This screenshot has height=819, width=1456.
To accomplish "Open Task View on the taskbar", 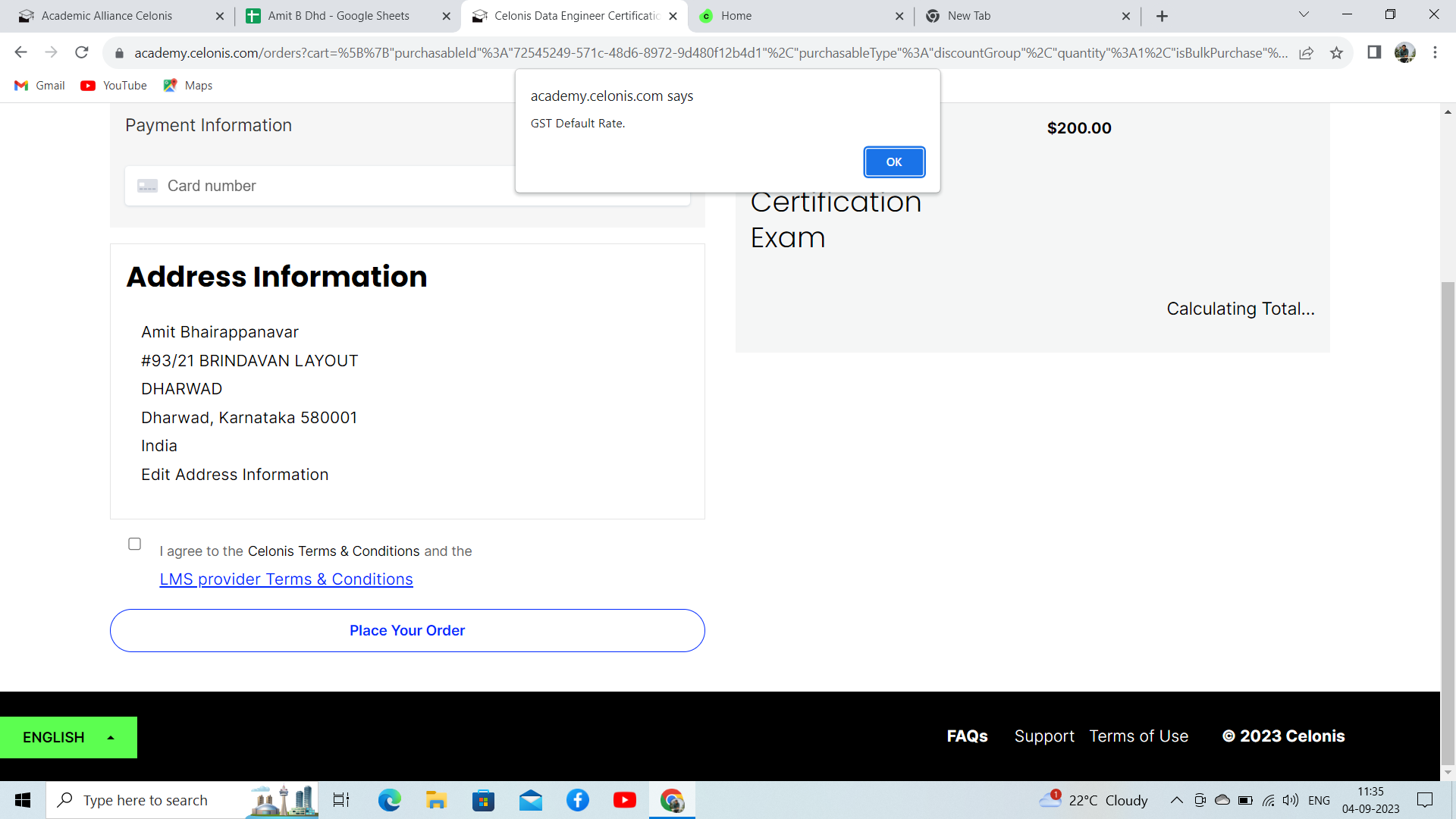I will coord(341,800).
